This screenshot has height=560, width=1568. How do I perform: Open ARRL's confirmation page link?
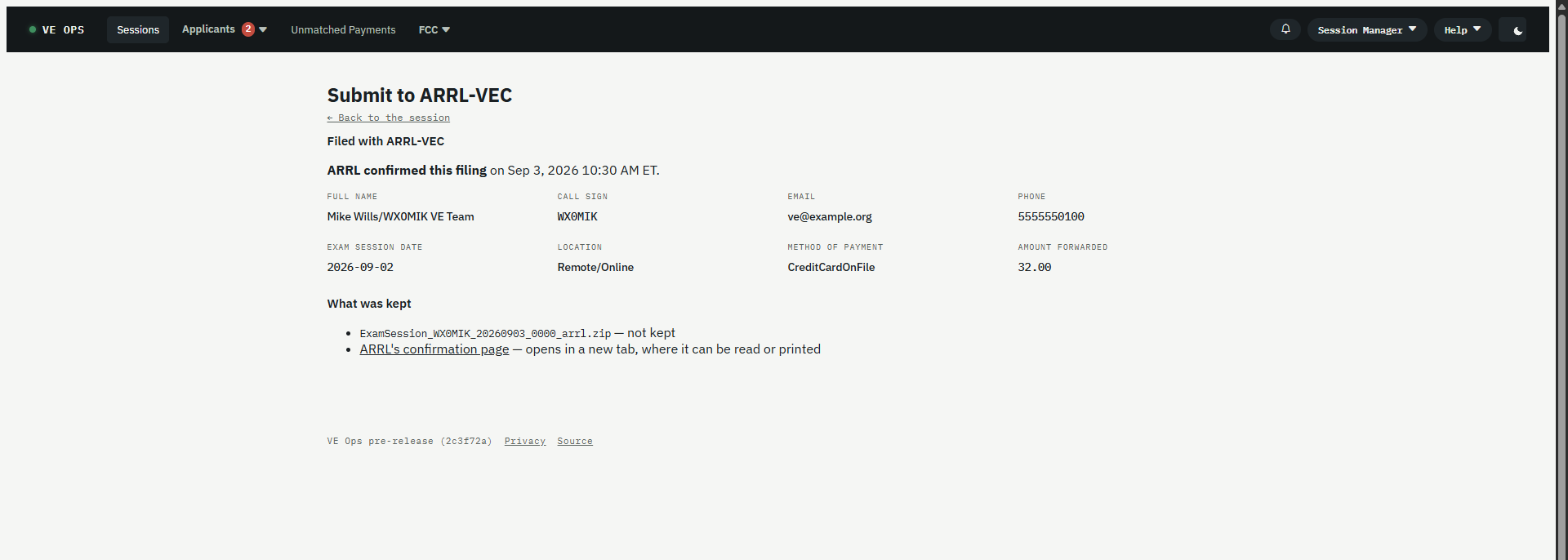(x=434, y=349)
